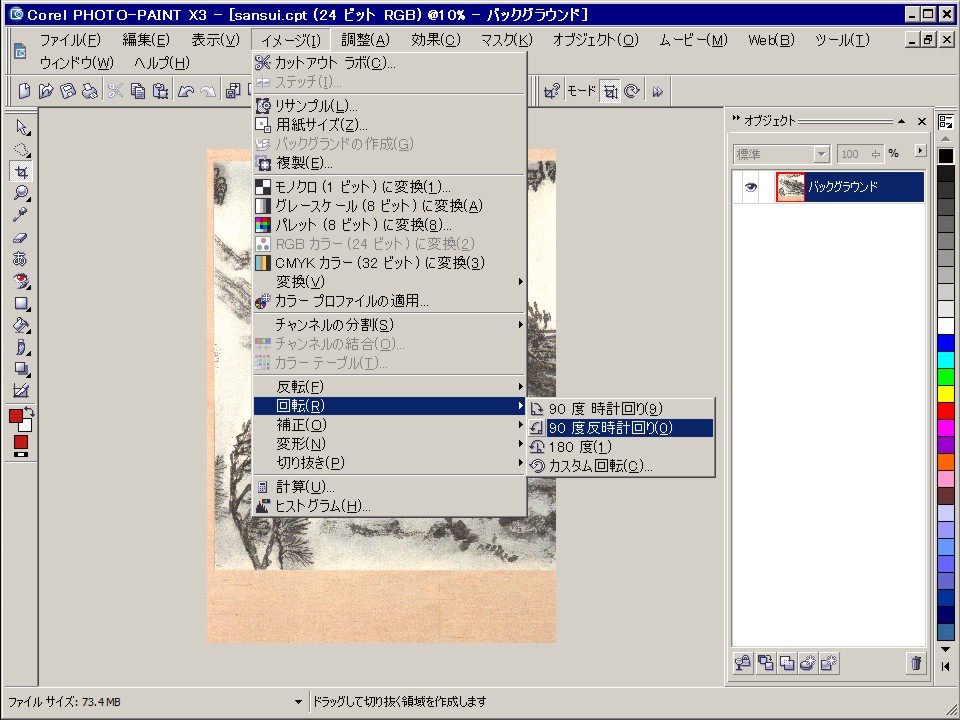Select the Red-eye Removal tool
960x720 pixels.
[x=21, y=281]
